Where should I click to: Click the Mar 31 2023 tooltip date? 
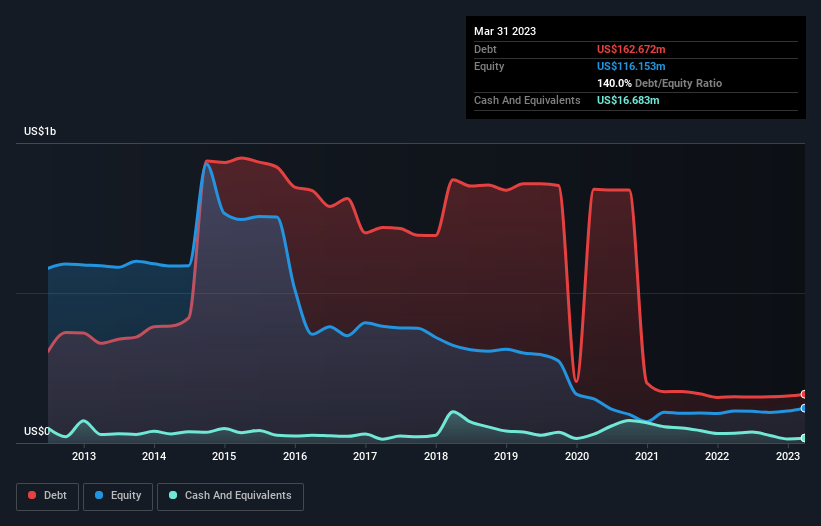[x=505, y=31]
